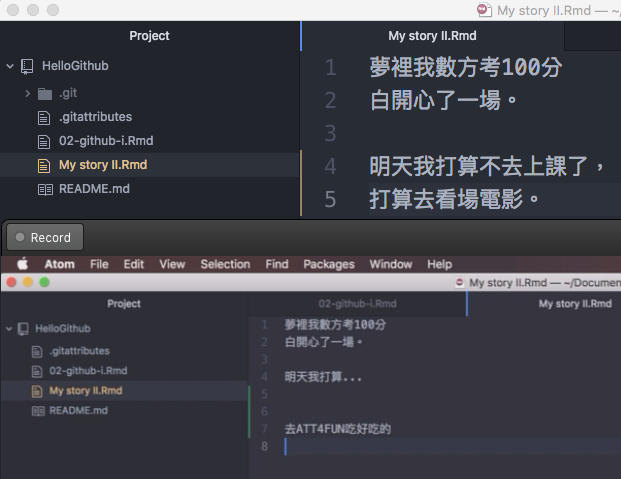Click the document icon in top title bar
The image size is (621, 479).
(x=484, y=10)
